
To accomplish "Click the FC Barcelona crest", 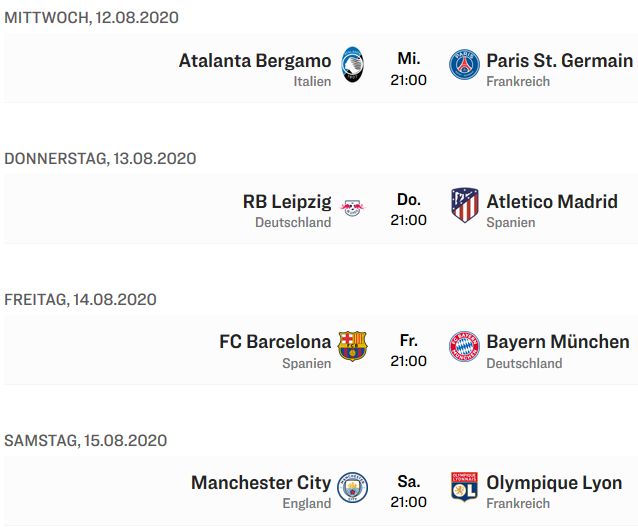I will point(352,346).
